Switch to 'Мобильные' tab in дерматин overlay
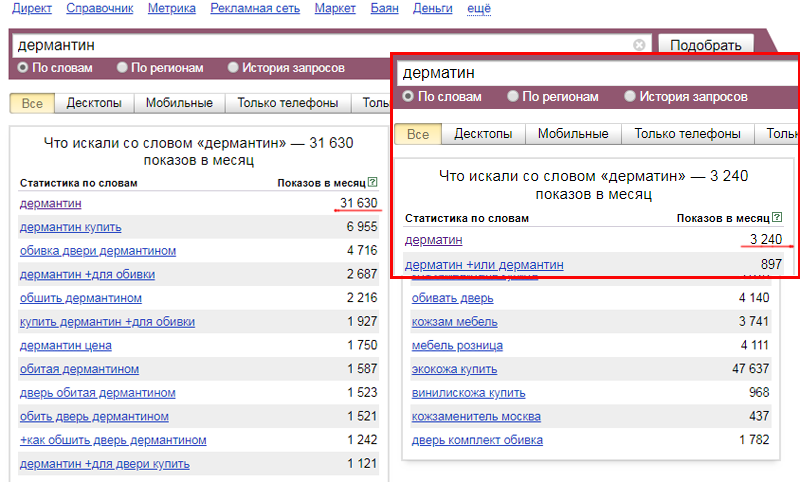Screen dimensions: 800x482 [573, 134]
